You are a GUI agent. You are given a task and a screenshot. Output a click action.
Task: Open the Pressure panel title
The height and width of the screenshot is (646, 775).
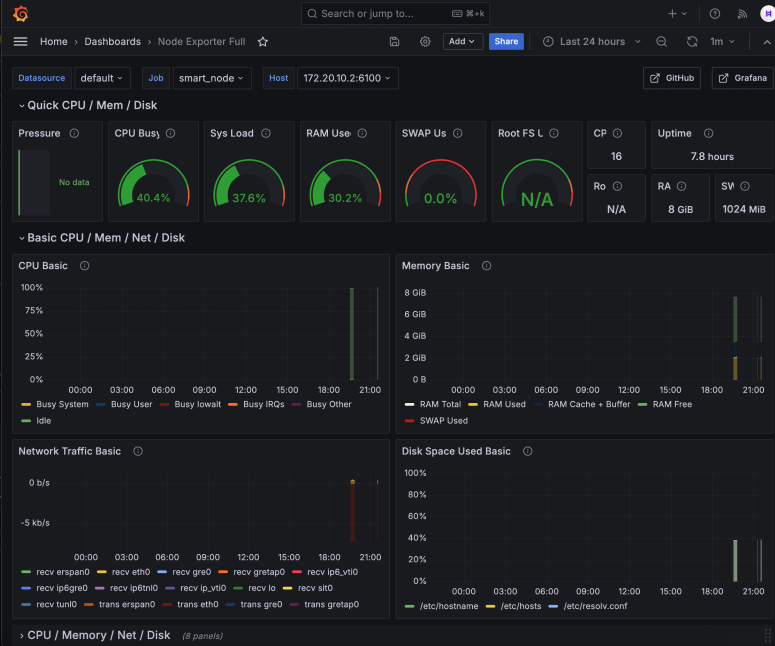click(39, 133)
